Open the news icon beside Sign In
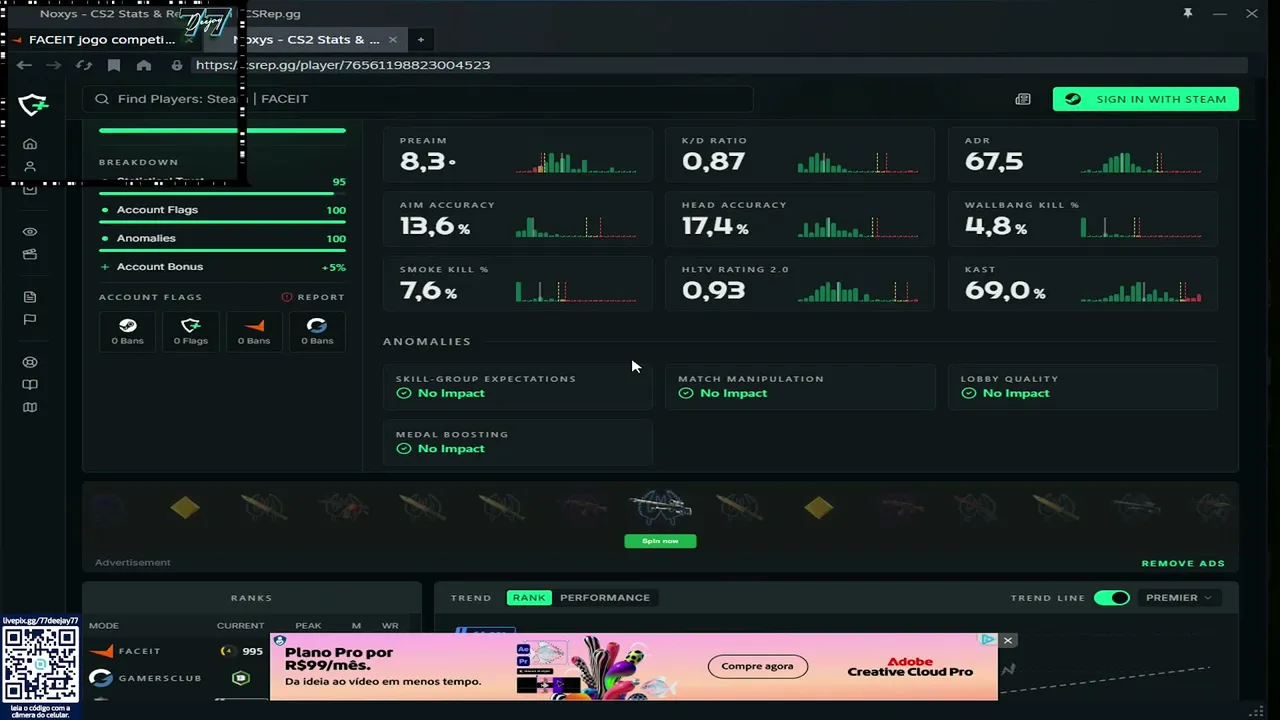This screenshot has height=720, width=1280. [x=1023, y=99]
